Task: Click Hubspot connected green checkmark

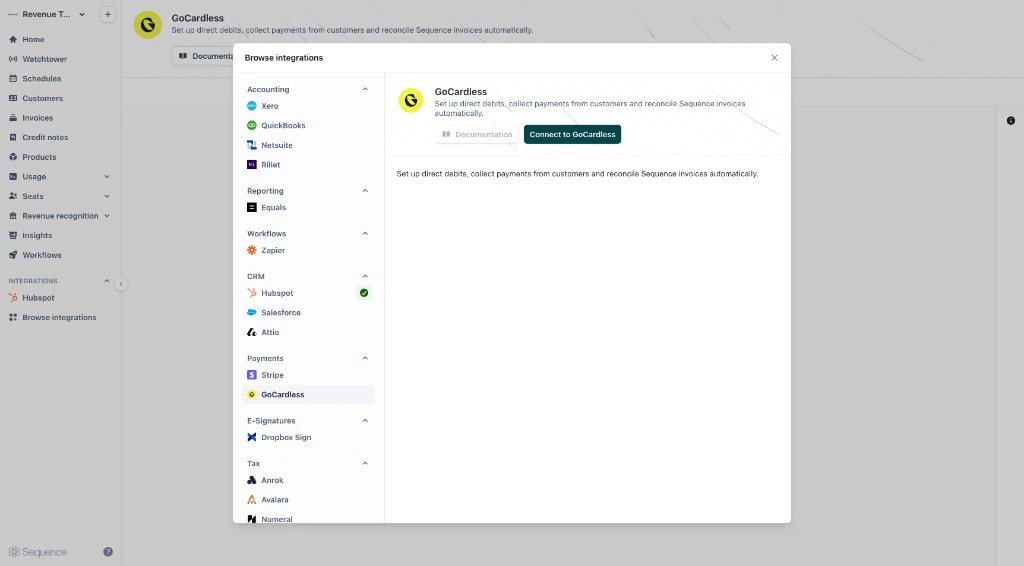Action: coord(364,293)
